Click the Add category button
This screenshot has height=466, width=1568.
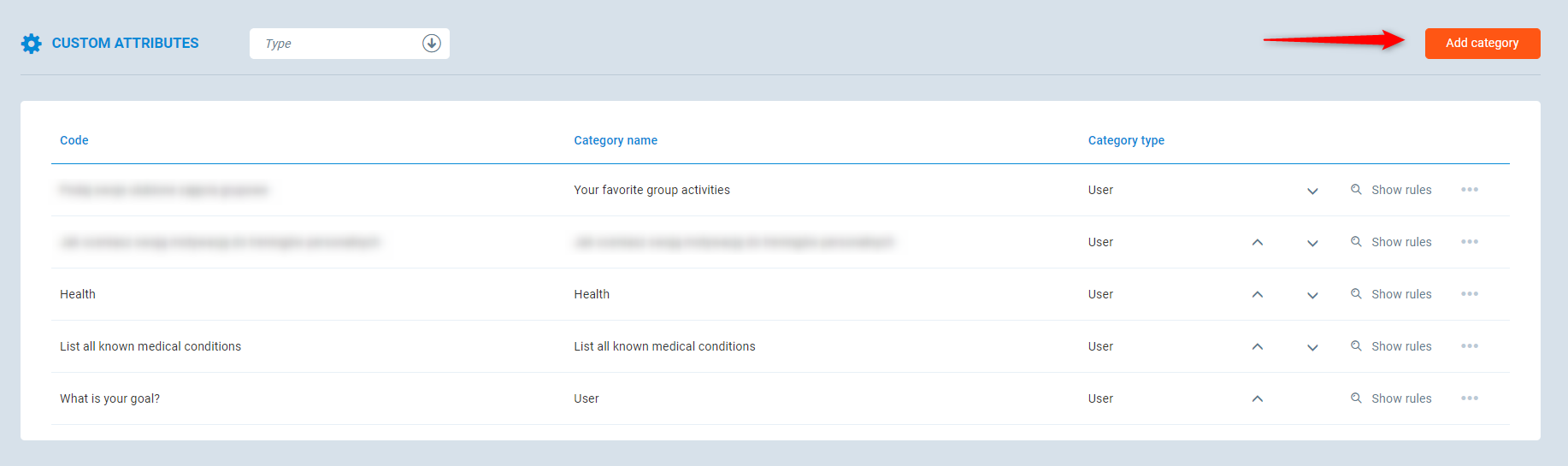click(x=1482, y=44)
